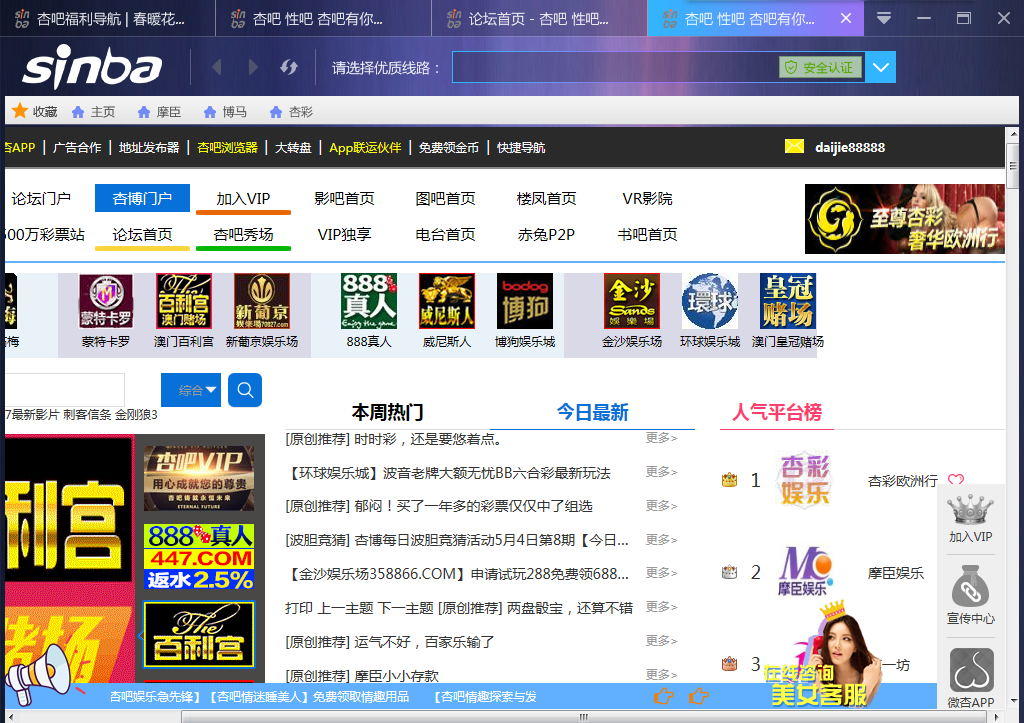Click the 至尊杏彩 banner advertisement
Screen dimensions: 1024x723
click(904, 219)
